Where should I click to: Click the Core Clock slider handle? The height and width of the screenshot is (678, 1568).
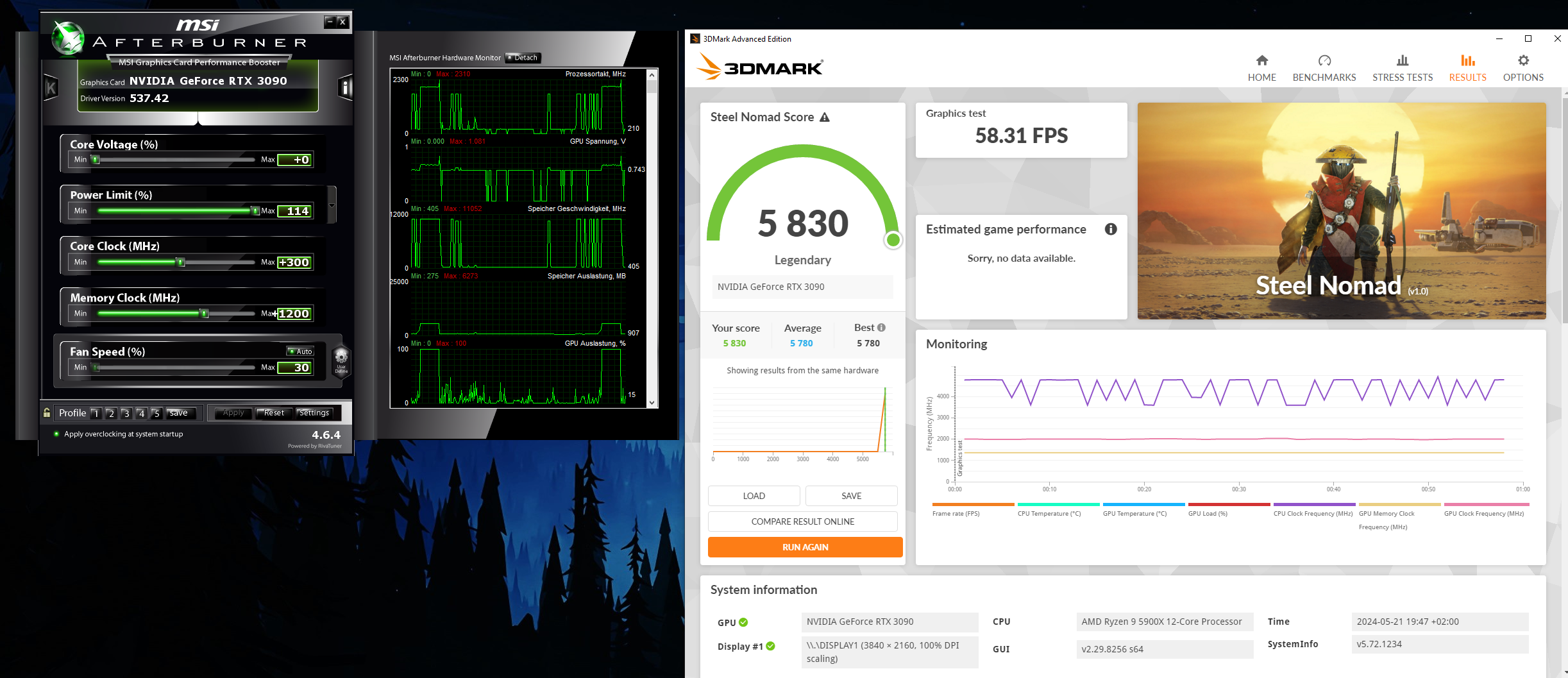coord(181,262)
